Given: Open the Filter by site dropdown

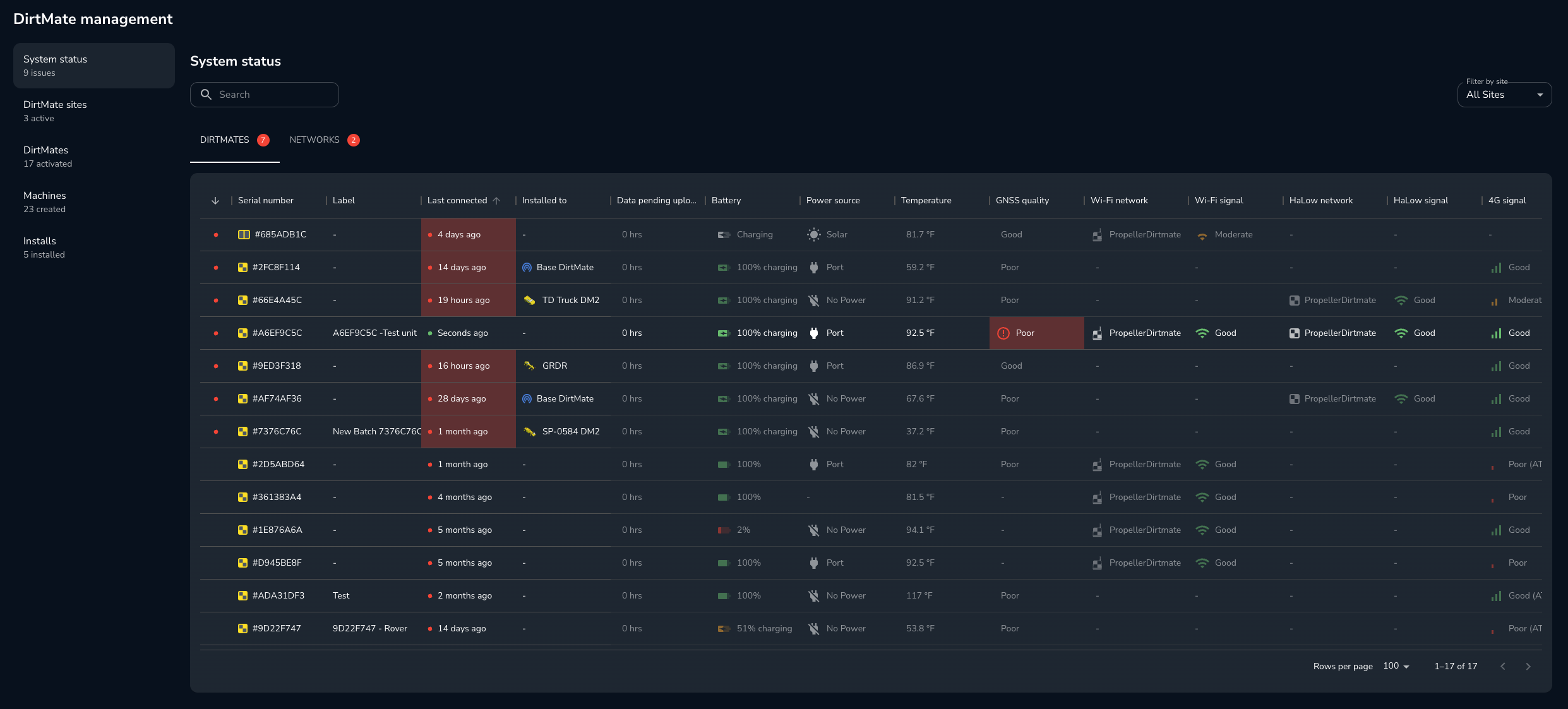Looking at the screenshot, I should point(1504,95).
